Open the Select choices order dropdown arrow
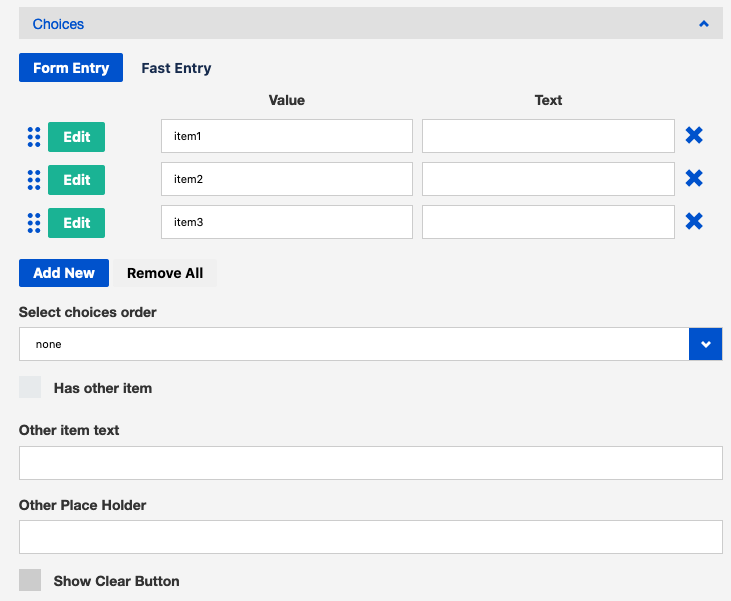The width and height of the screenshot is (731, 601). click(x=705, y=344)
